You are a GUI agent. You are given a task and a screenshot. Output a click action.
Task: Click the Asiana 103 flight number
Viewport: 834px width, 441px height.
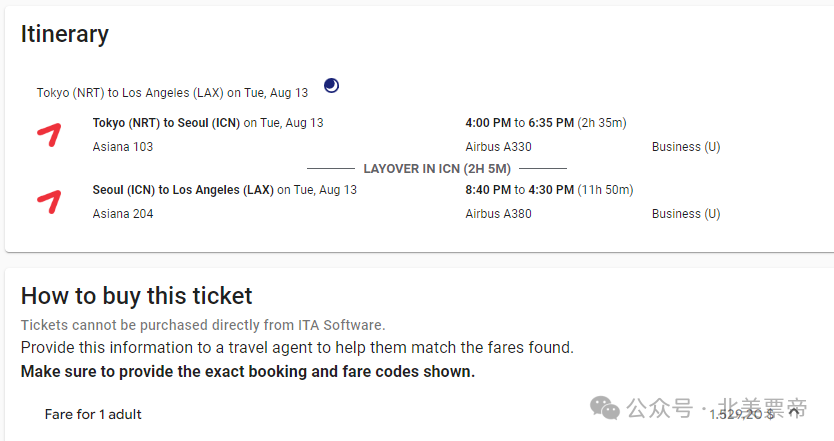click(x=123, y=147)
